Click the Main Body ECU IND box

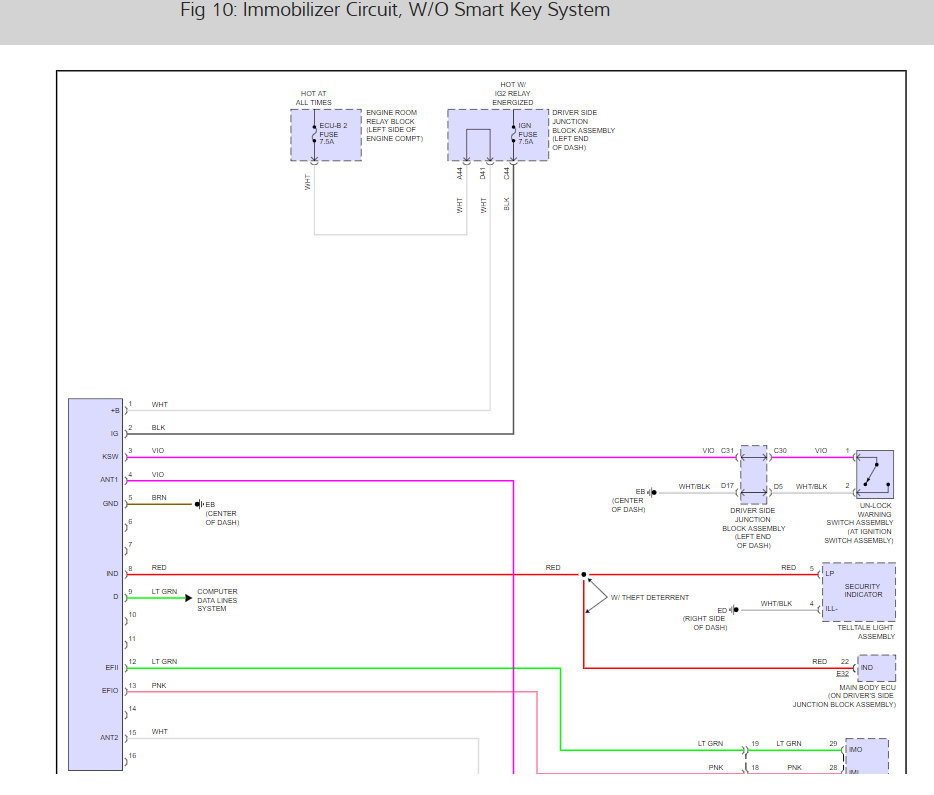(x=876, y=667)
